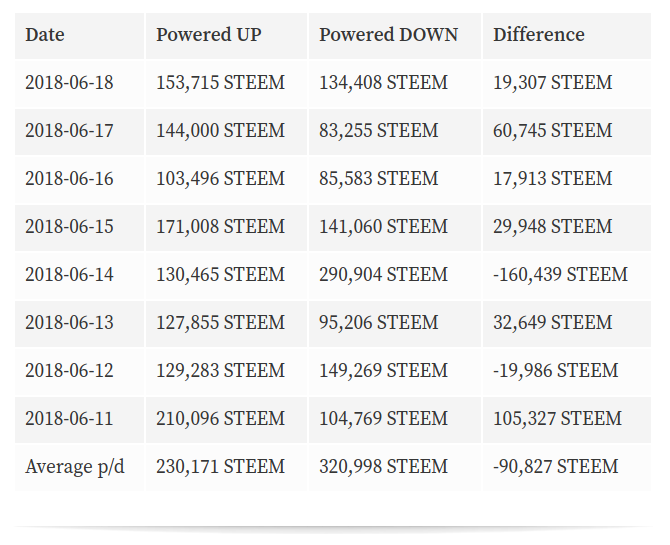Click the -19,986 STEEM difference cell
670x545 pixels.
click(x=567, y=371)
